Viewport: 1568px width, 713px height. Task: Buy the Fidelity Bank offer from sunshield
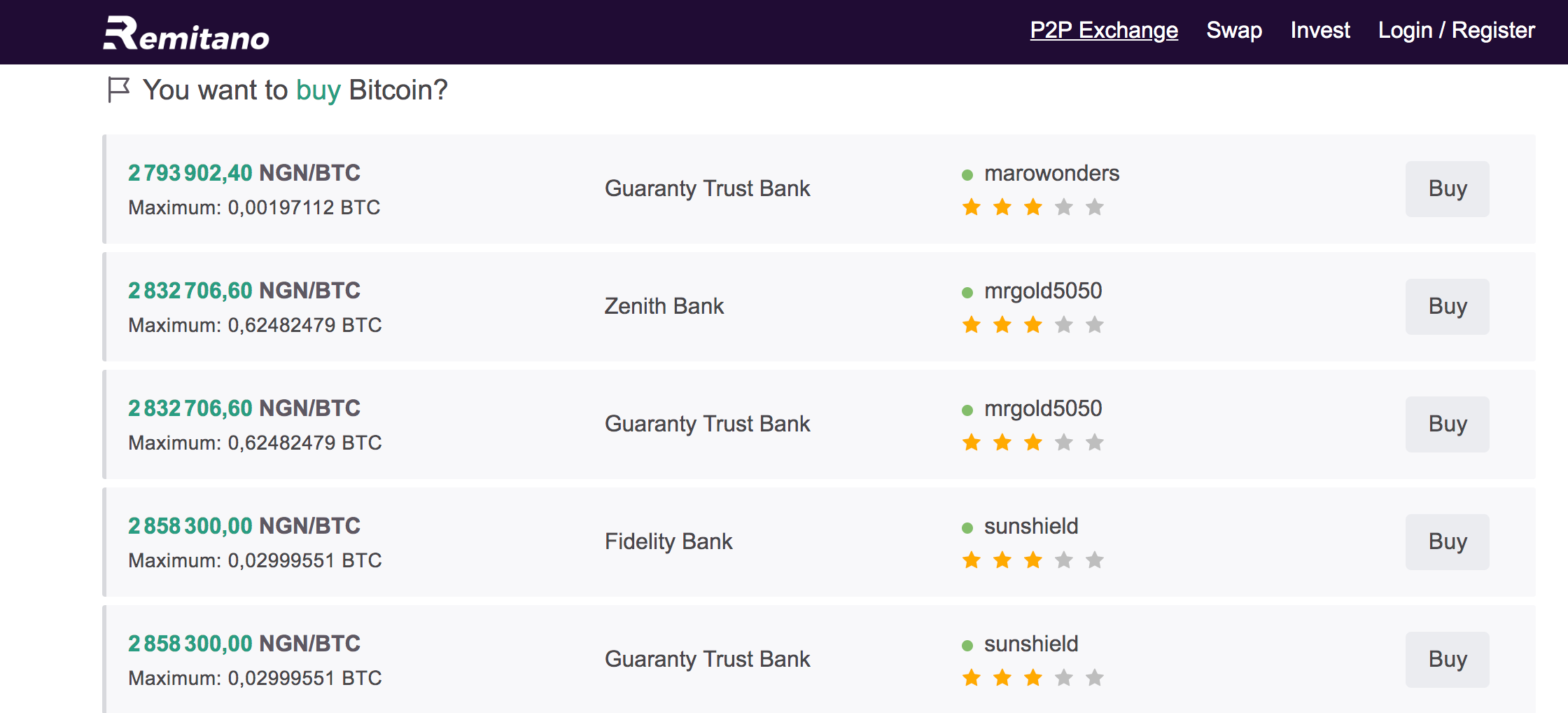[x=1447, y=542]
